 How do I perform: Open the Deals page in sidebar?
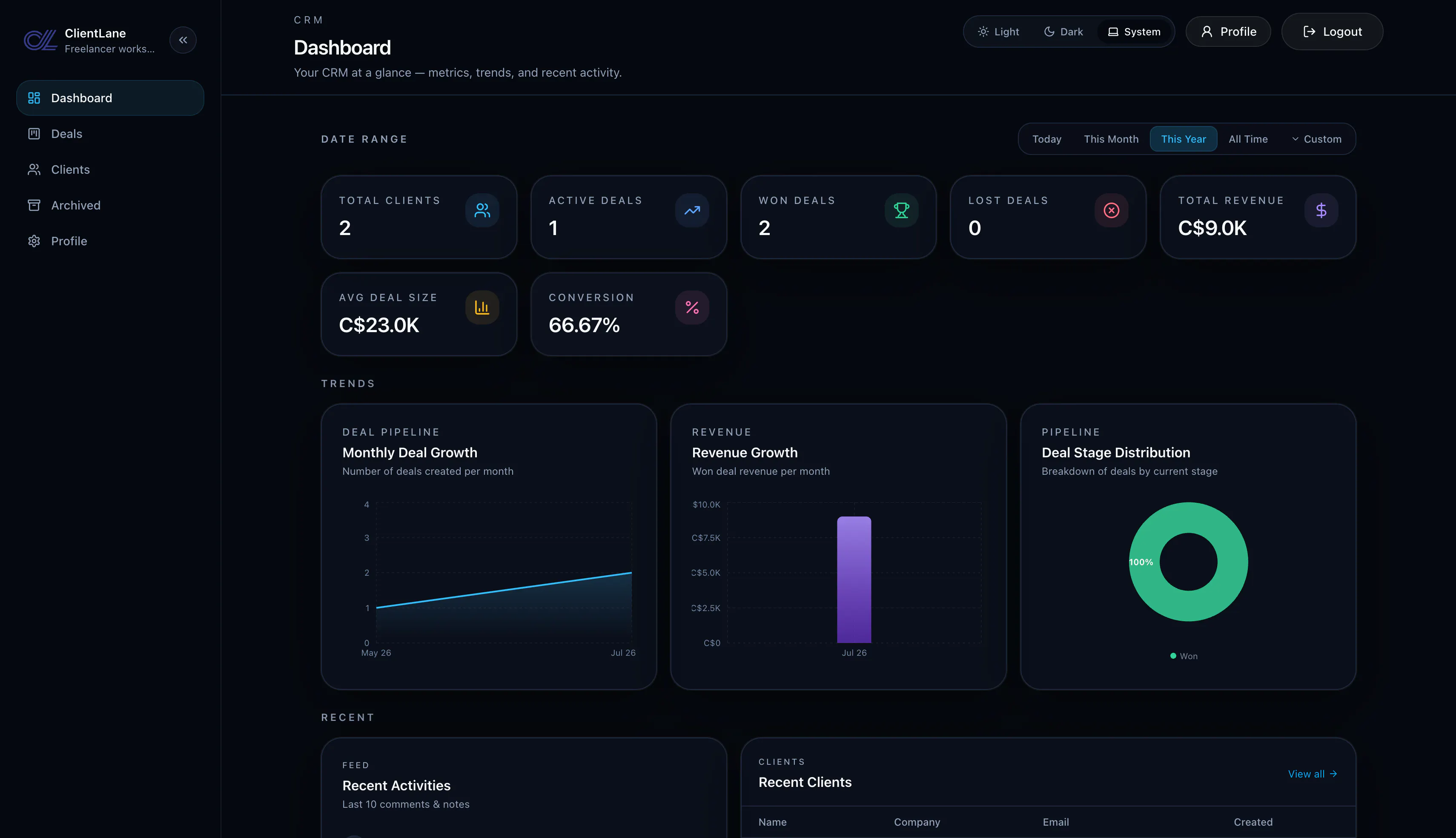pos(110,134)
